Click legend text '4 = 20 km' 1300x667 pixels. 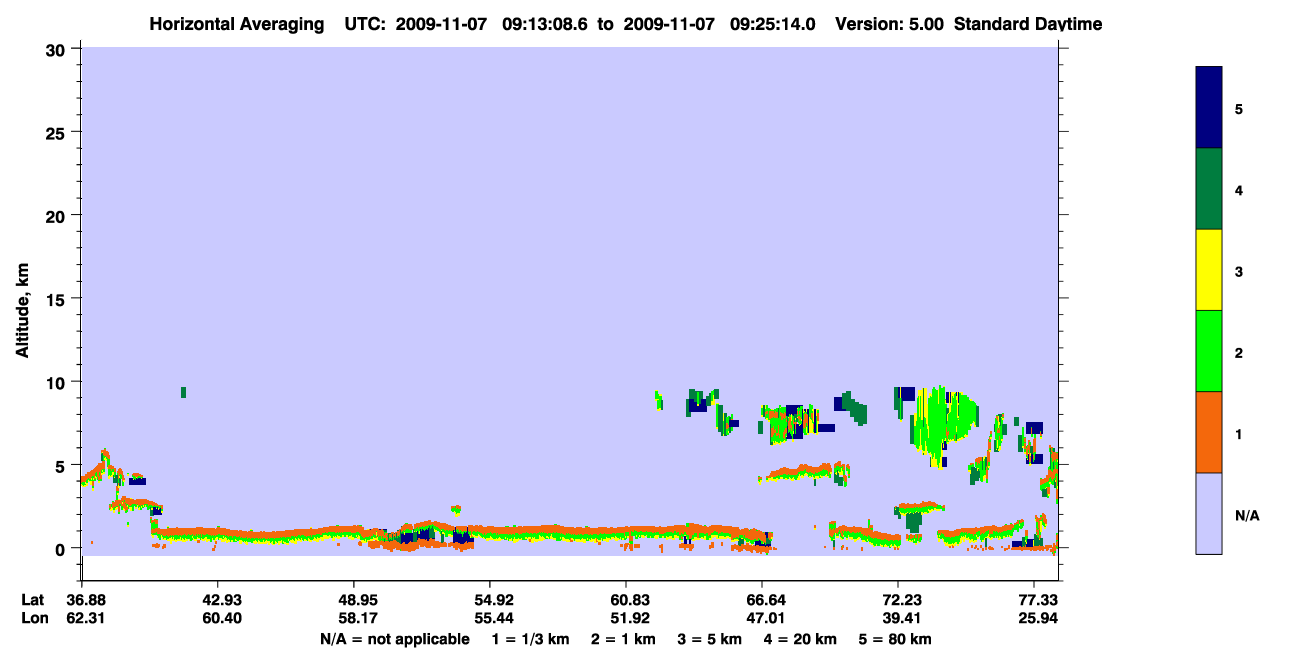click(x=801, y=639)
